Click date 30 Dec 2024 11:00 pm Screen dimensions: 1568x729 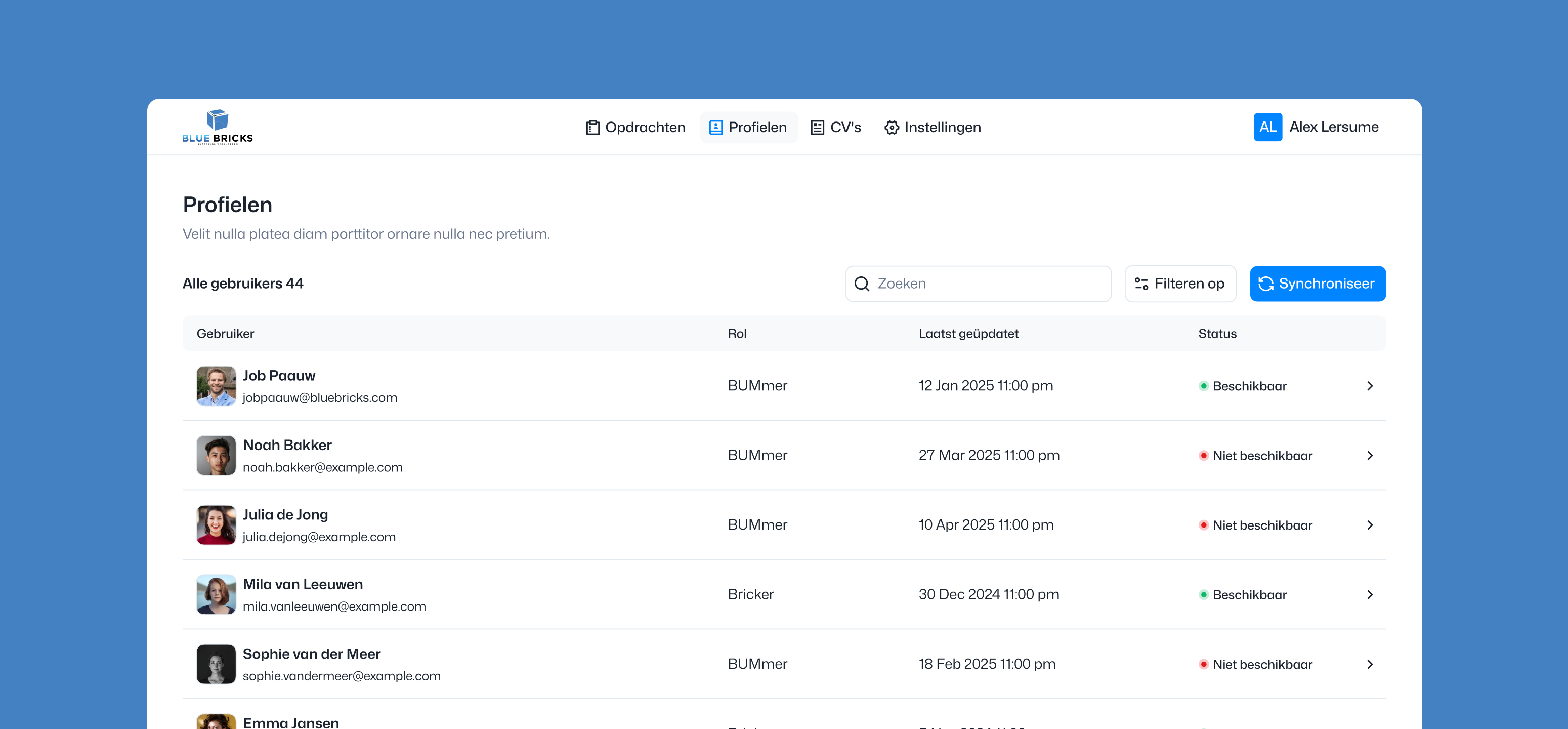point(989,594)
